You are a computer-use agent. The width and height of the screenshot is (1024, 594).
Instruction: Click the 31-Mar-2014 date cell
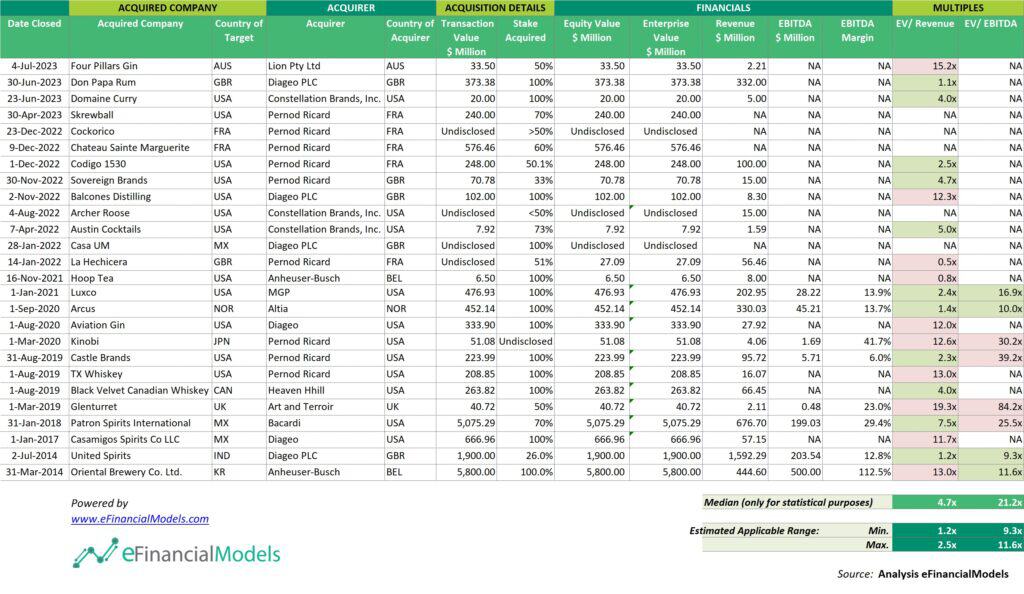pyautogui.click(x=34, y=472)
